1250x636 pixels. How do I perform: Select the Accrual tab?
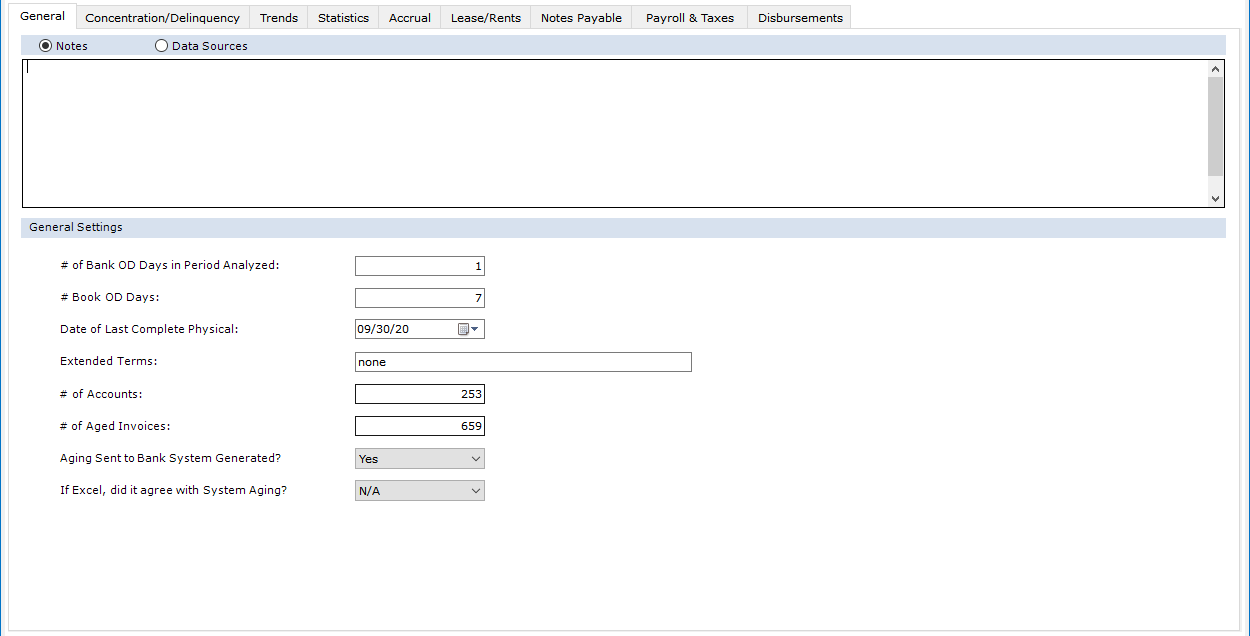coord(410,18)
